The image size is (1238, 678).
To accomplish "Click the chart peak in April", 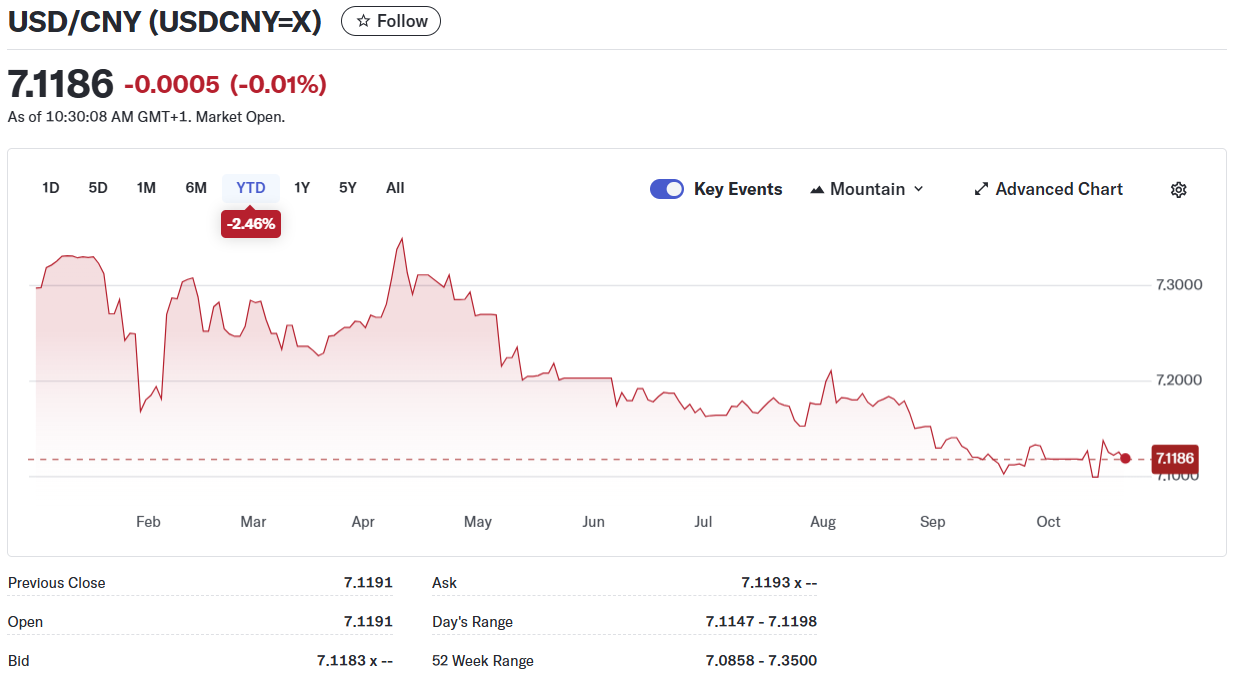I will coord(402,239).
